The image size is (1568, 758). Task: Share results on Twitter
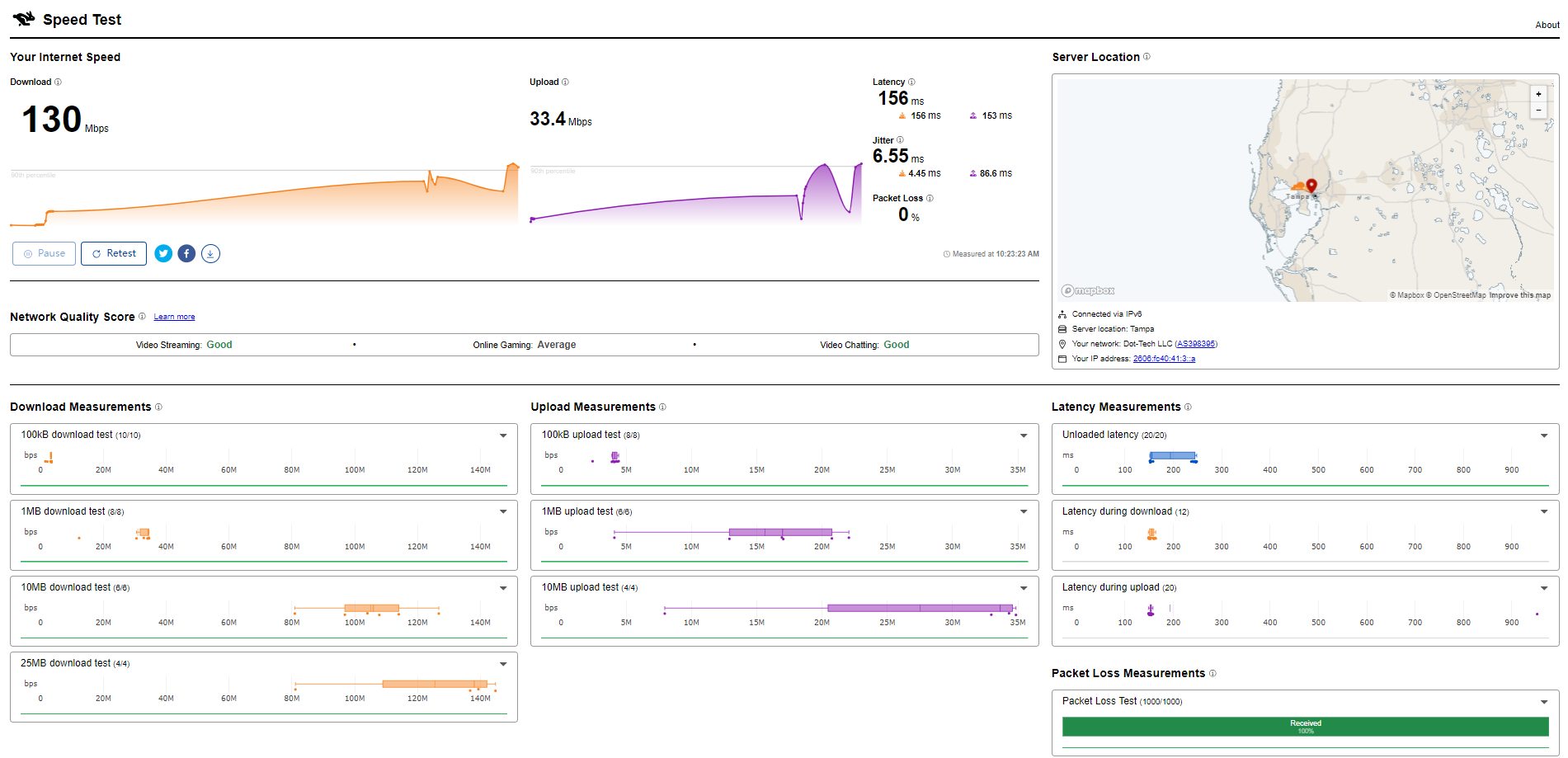pos(163,253)
